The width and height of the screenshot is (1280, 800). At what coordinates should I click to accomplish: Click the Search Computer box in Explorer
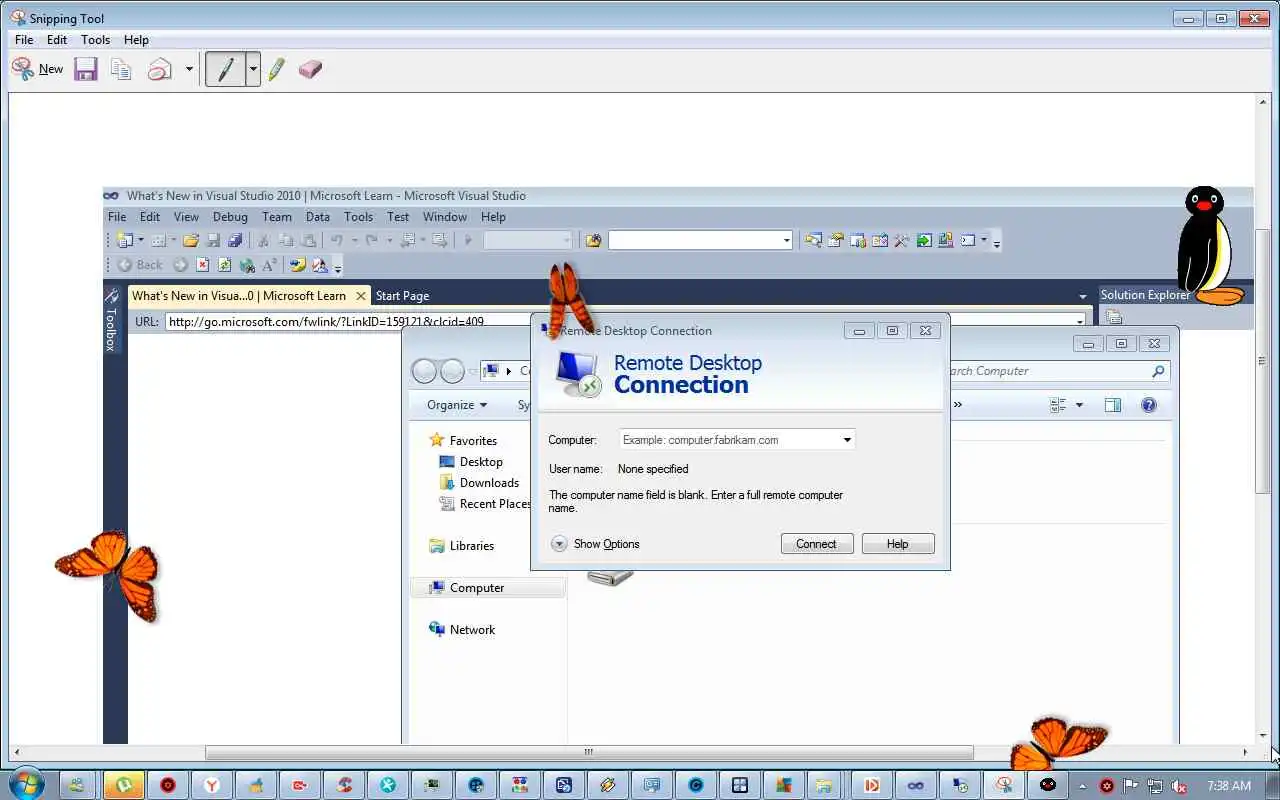coord(1058,371)
